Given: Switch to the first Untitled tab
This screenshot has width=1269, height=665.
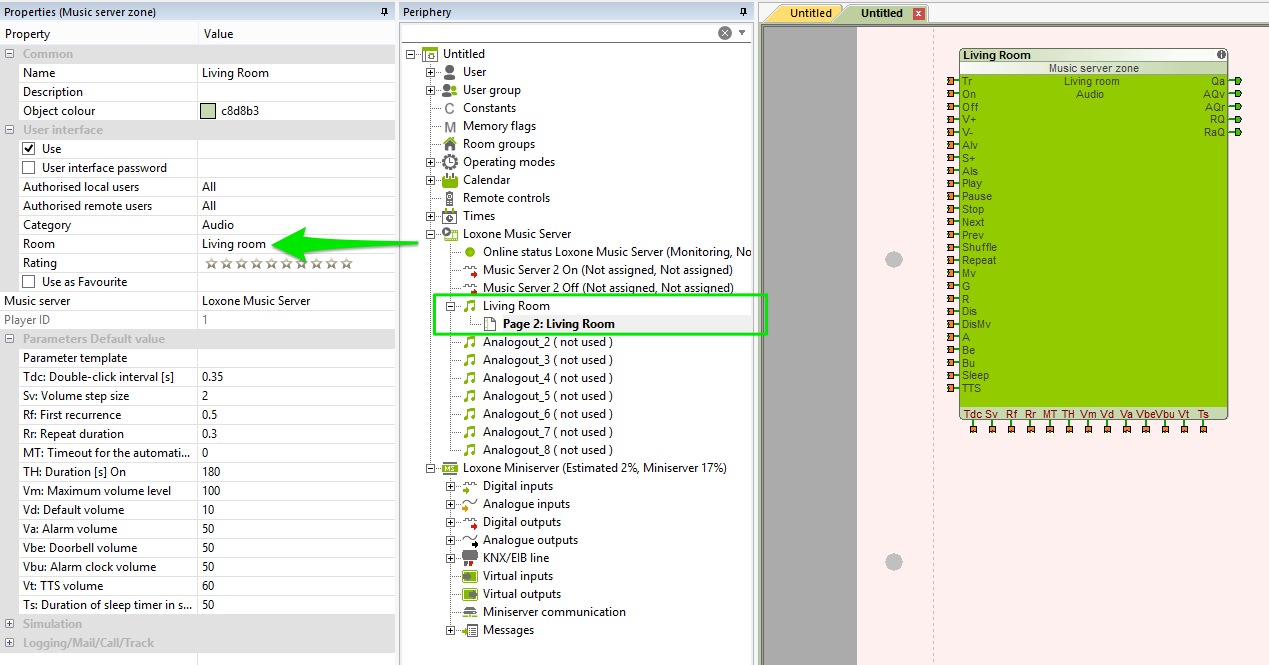Looking at the screenshot, I should (x=810, y=13).
